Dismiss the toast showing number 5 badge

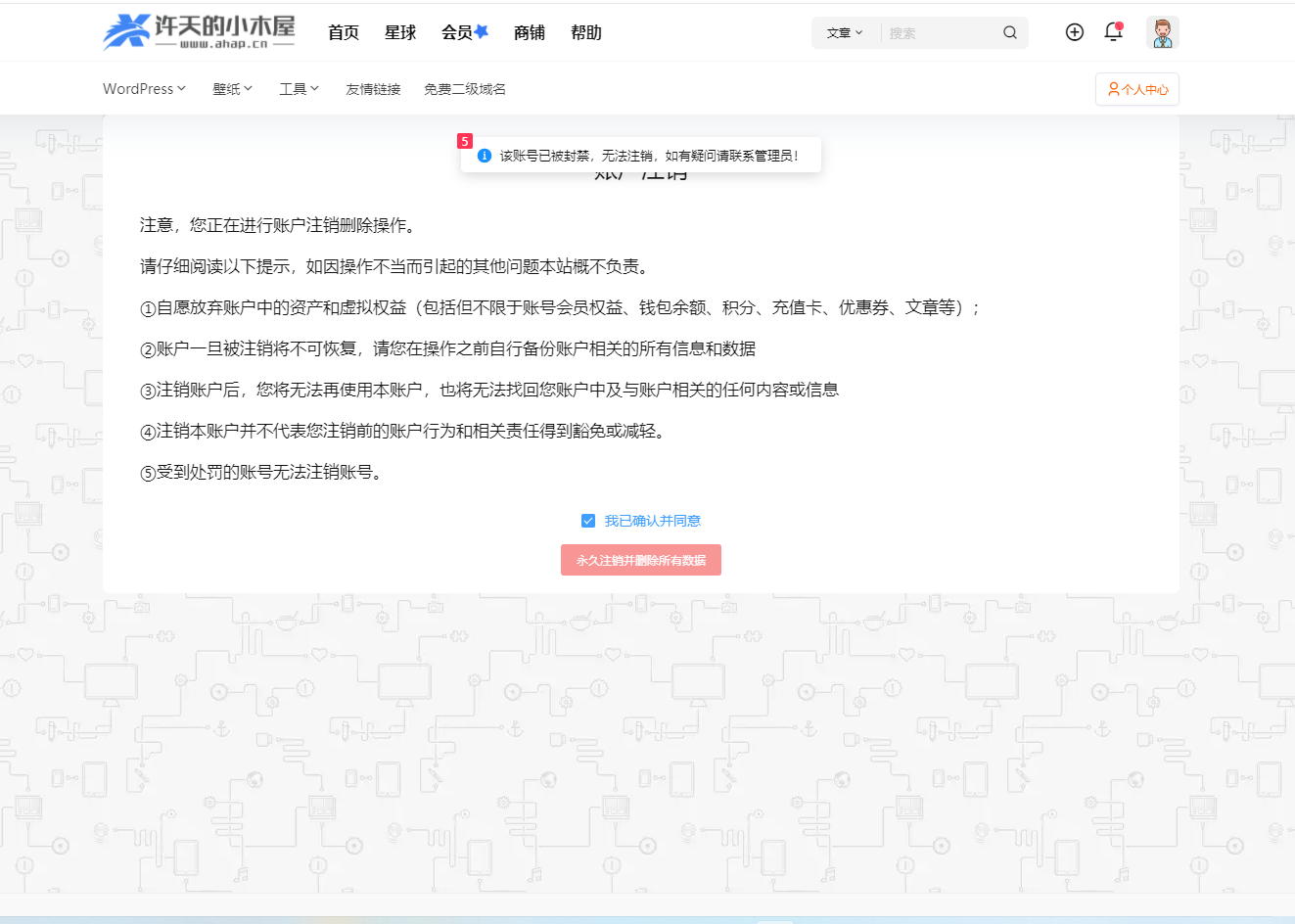(x=464, y=141)
